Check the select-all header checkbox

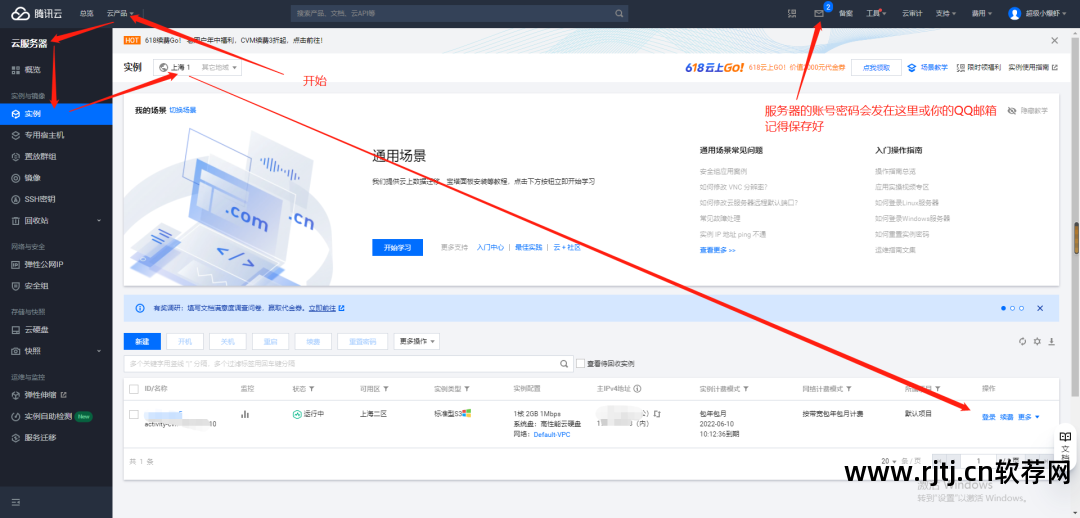(134, 389)
